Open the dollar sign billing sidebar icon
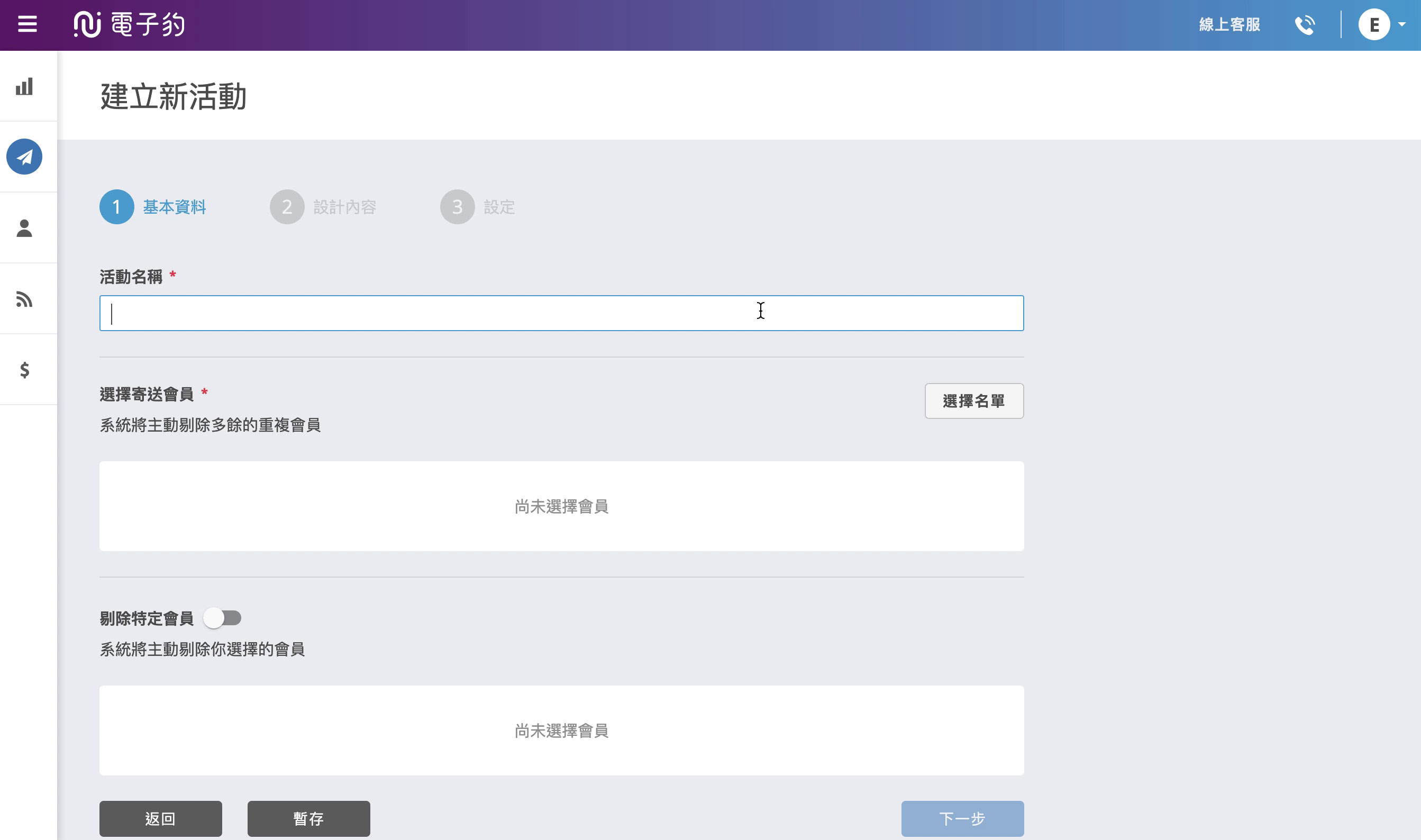The height and width of the screenshot is (840, 1421). pos(24,370)
